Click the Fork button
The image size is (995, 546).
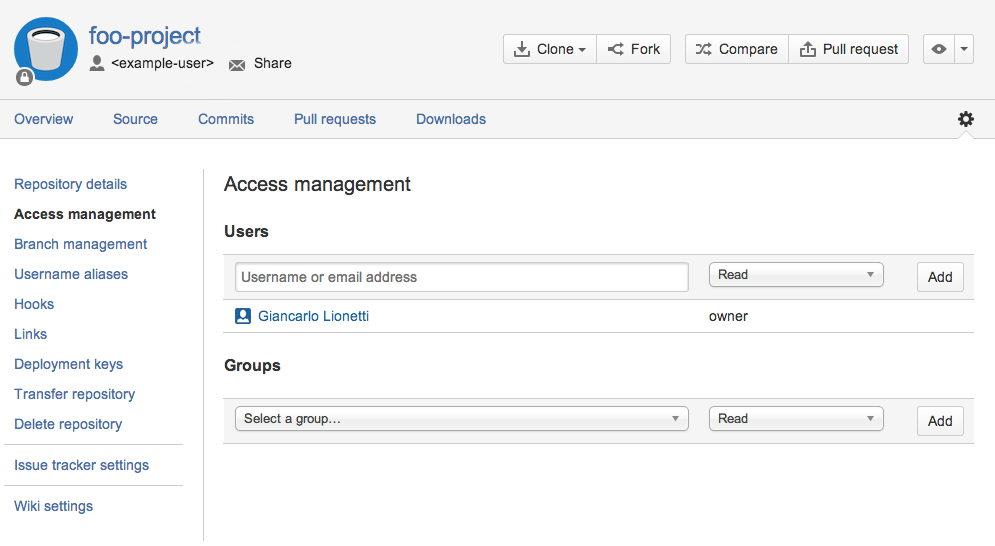coord(634,49)
